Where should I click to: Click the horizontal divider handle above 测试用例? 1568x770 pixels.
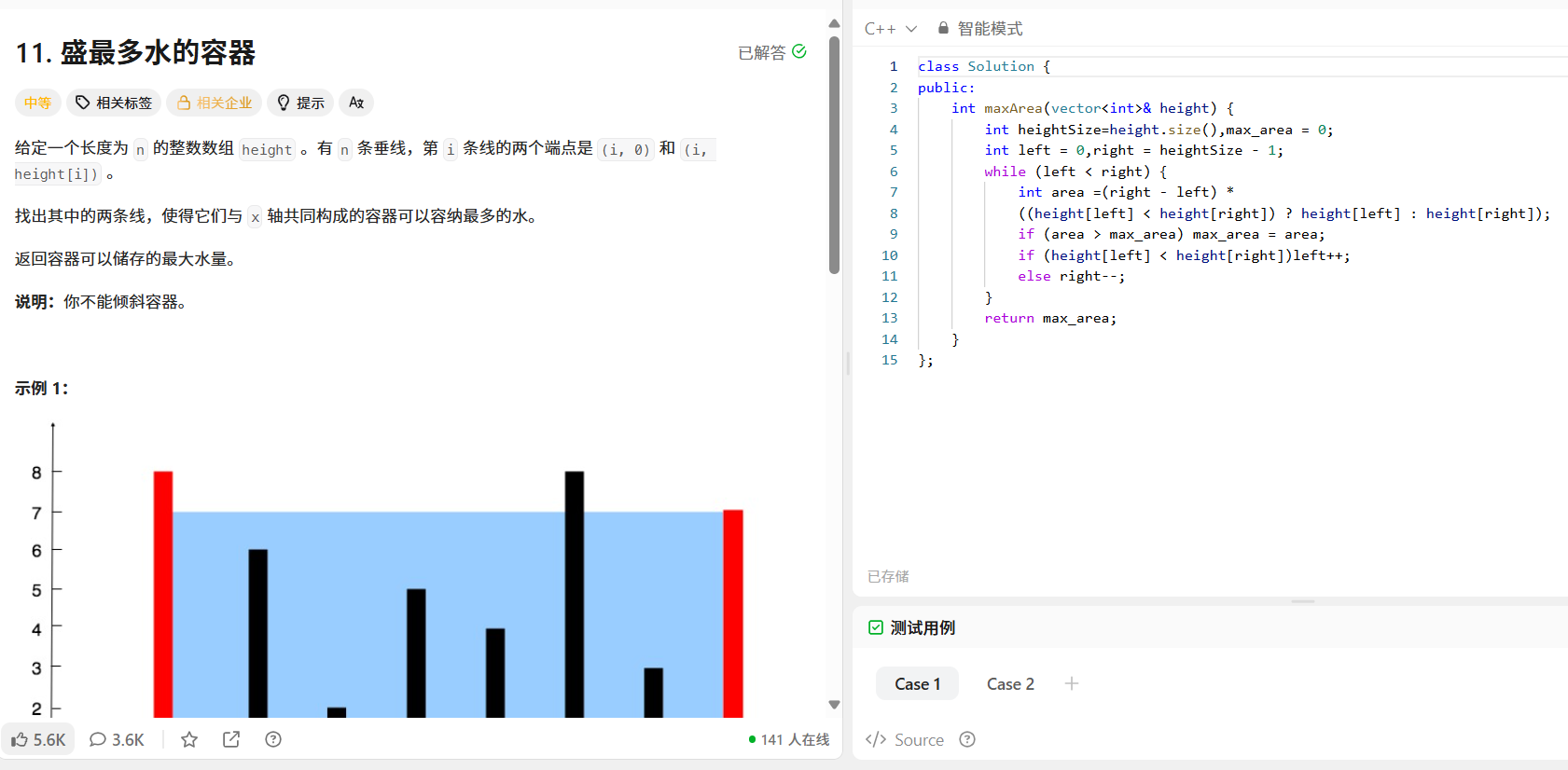1303,601
